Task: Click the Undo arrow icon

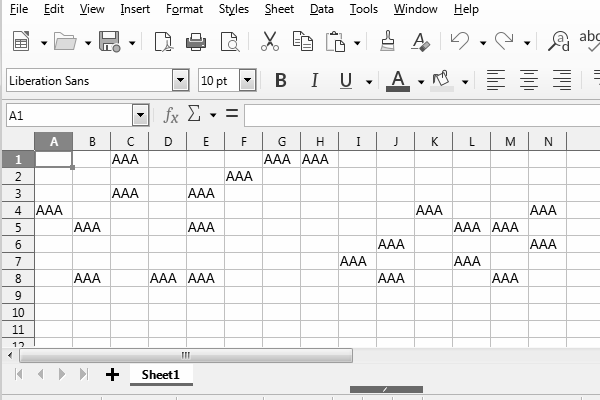Action: tap(459, 42)
